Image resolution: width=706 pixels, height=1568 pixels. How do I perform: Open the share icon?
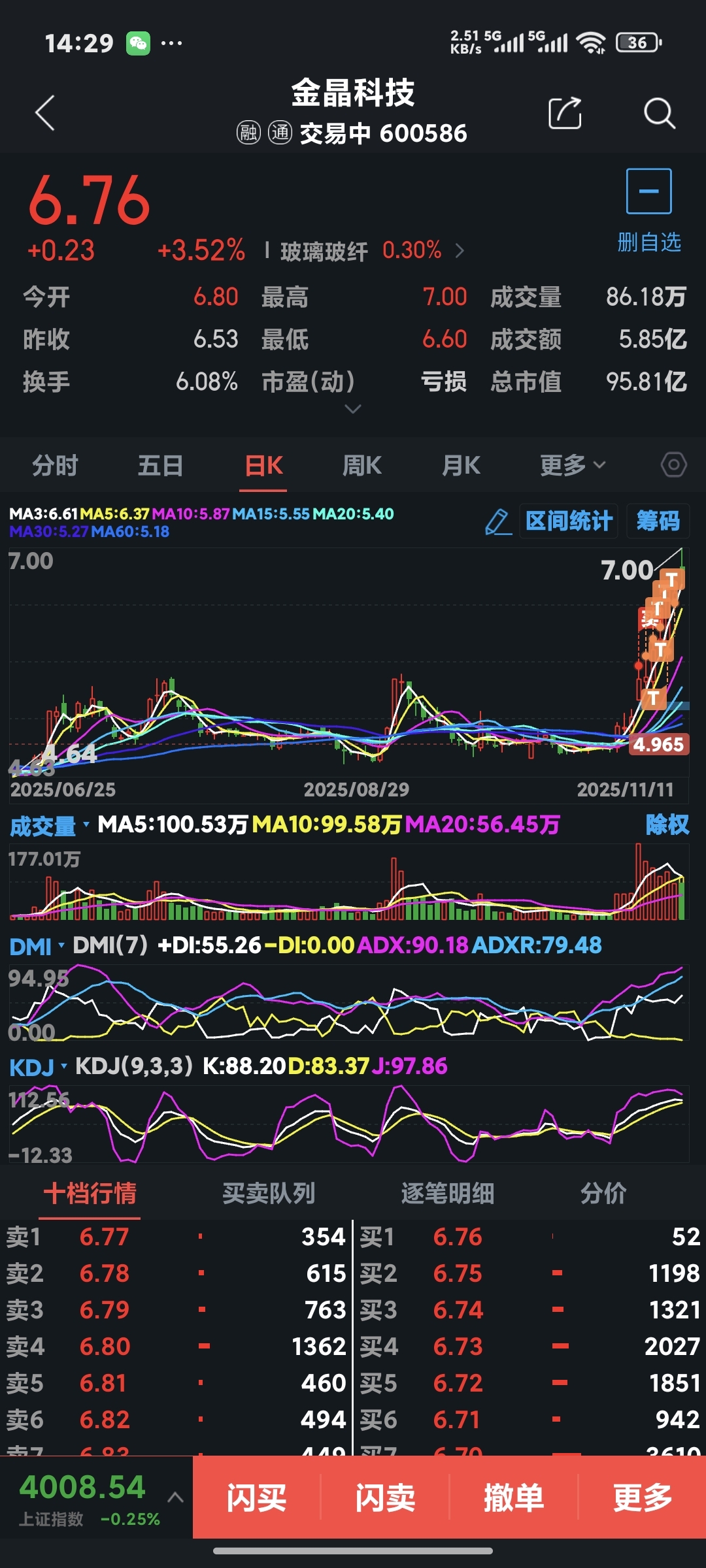(x=565, y=113)
